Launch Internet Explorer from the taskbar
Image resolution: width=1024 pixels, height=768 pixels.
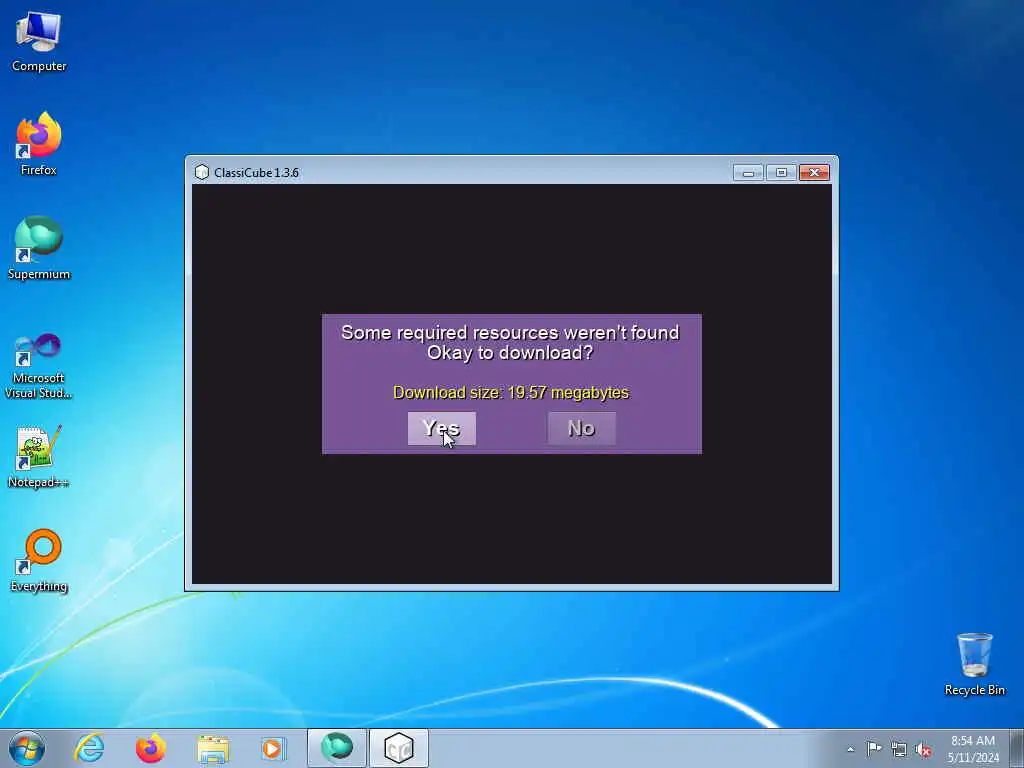(x=89, y=748)
